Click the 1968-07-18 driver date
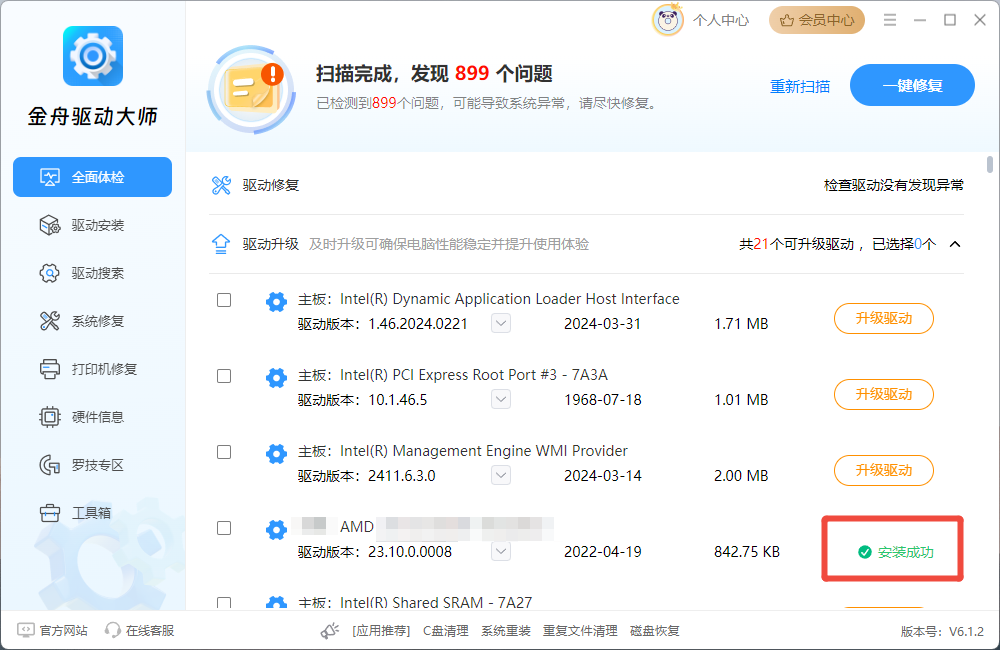Viewport: 1000px width, 650px height. coord(603,400)
